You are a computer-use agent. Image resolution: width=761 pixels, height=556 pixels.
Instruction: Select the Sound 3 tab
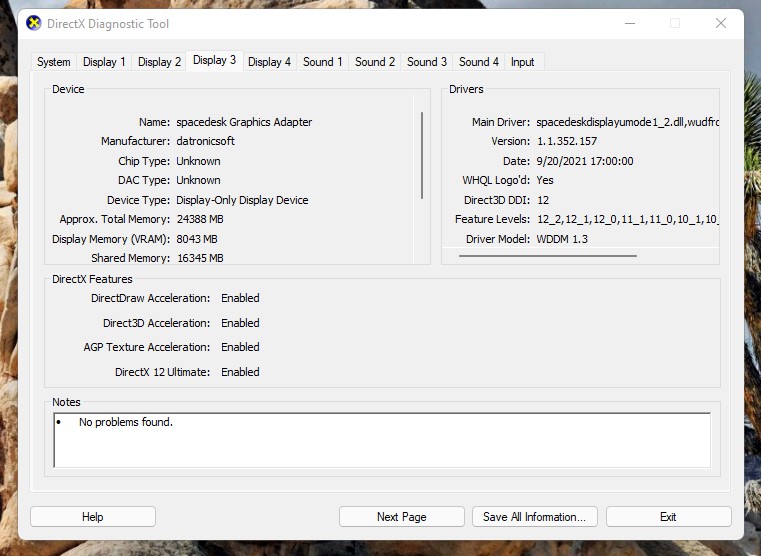pyautogui.click(x=427, y=62)
